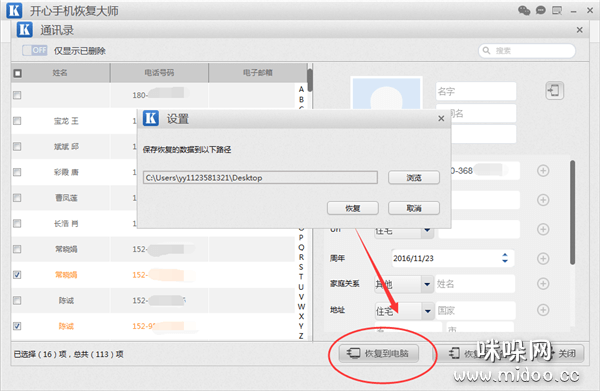Uncheck the orange 陈诚 contact checkbox
The height and width of the screenshot is (391, 600).
(17, 326)
